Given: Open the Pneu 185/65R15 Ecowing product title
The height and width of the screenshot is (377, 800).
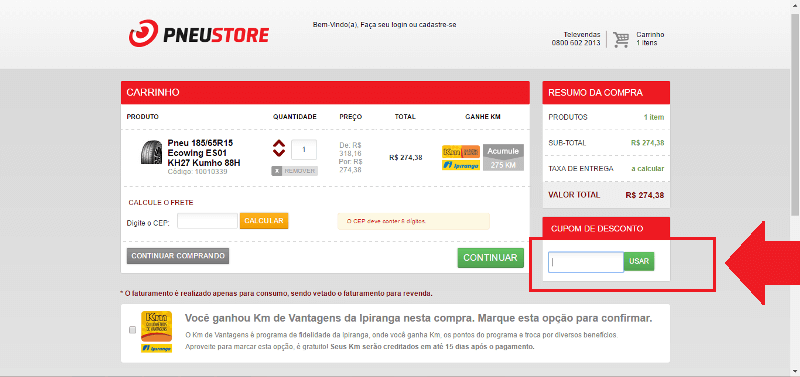Looking at the screenshot, I should pyautogui.click(x=204, y=153).
